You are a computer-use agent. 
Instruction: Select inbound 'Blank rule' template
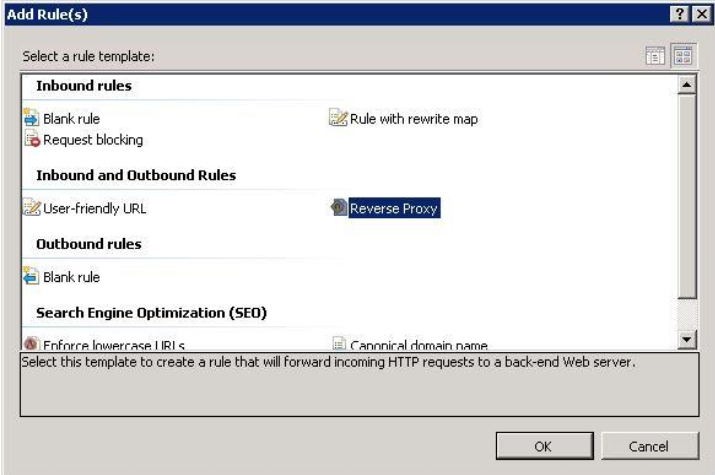[x=71, y=119]
